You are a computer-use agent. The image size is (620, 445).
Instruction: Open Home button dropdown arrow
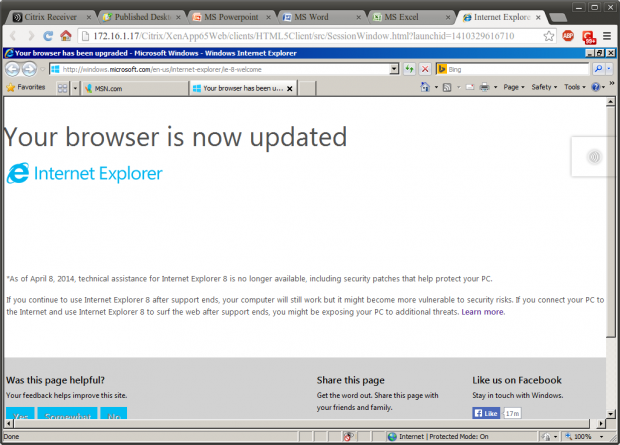[437, 87]
